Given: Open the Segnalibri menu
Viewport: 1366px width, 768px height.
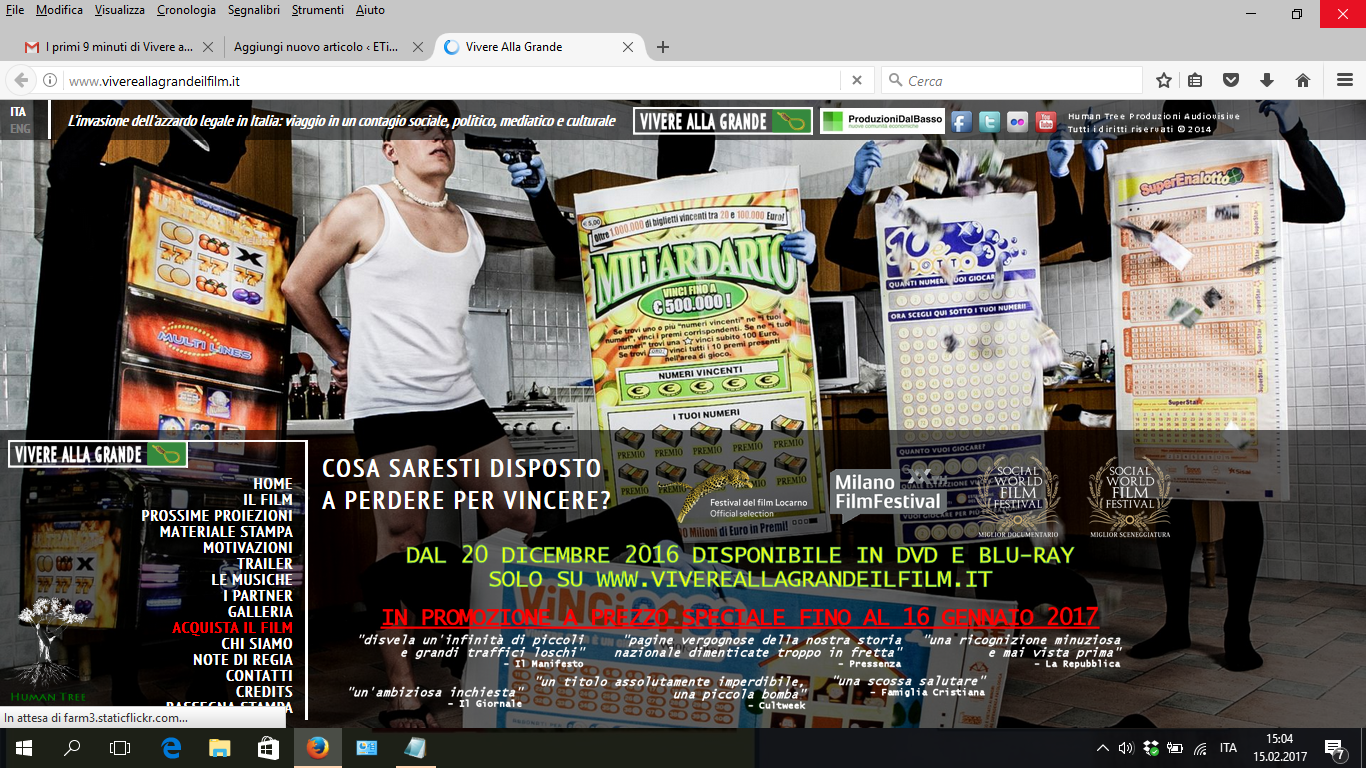Looking at the screenshot, I should (254, 10).
